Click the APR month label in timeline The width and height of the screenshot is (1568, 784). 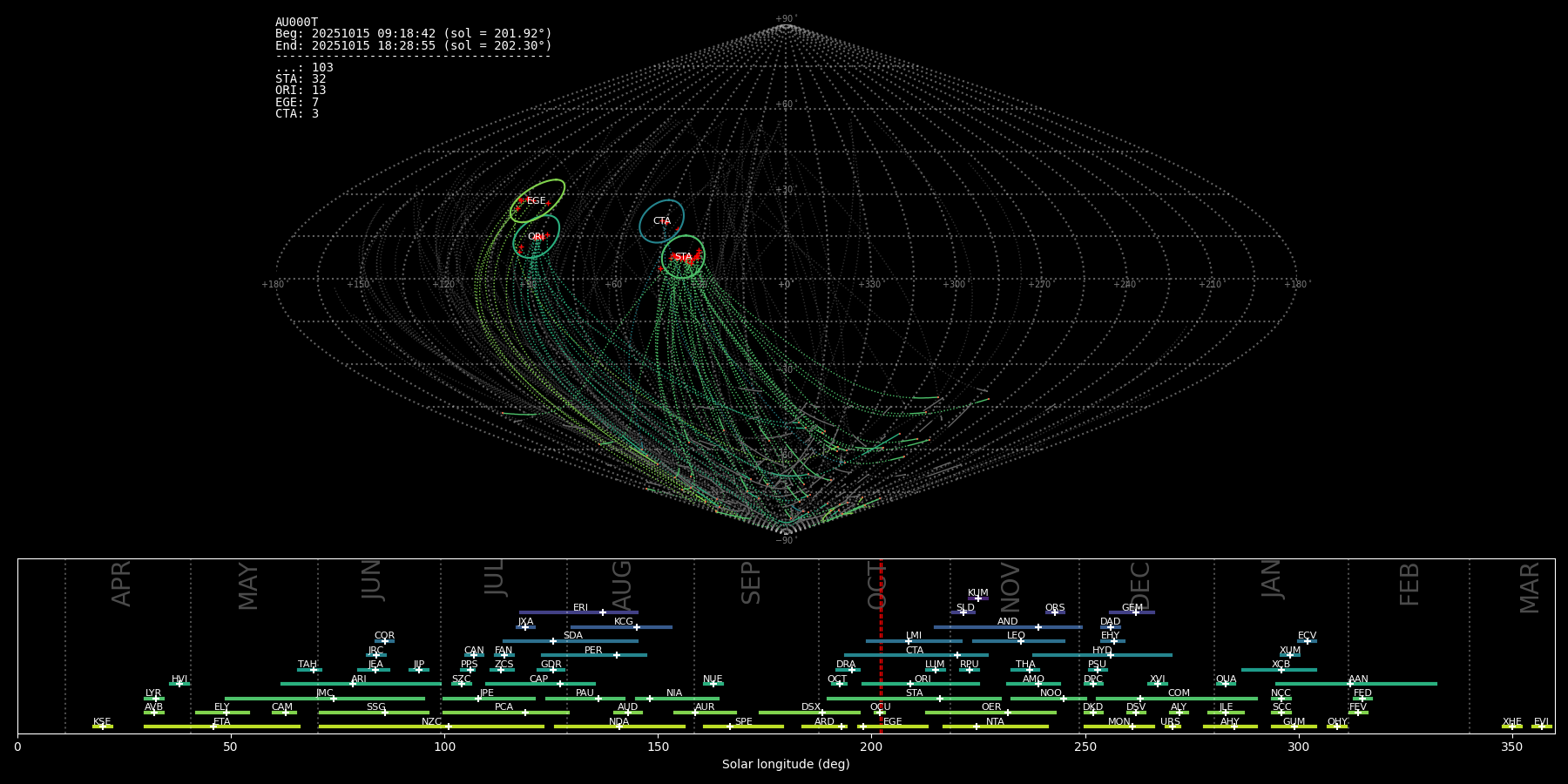(121, 584)
